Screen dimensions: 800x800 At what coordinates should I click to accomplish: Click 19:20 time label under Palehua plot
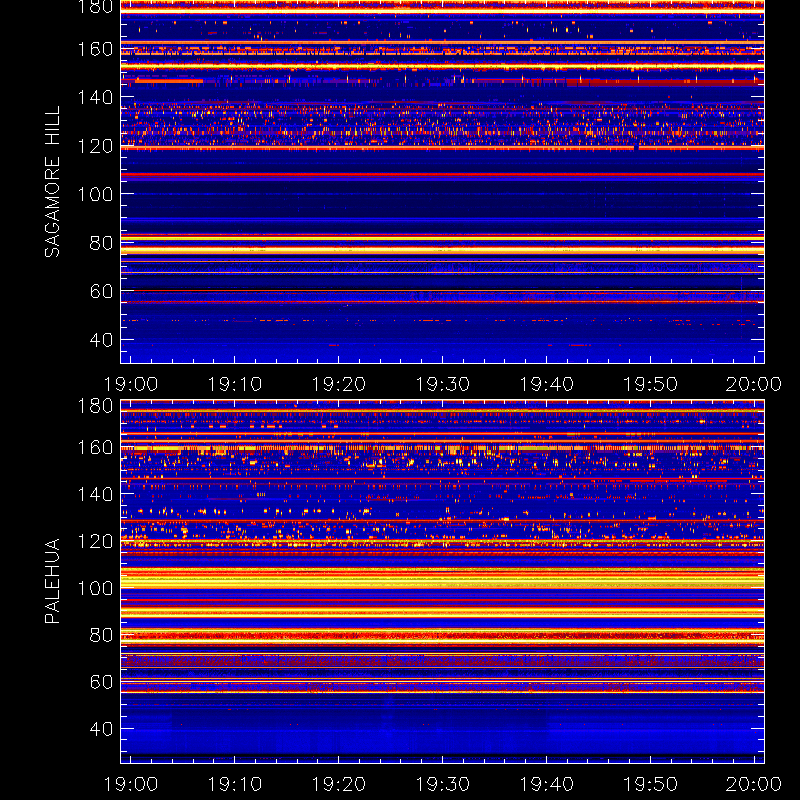[x=339, y=784]
